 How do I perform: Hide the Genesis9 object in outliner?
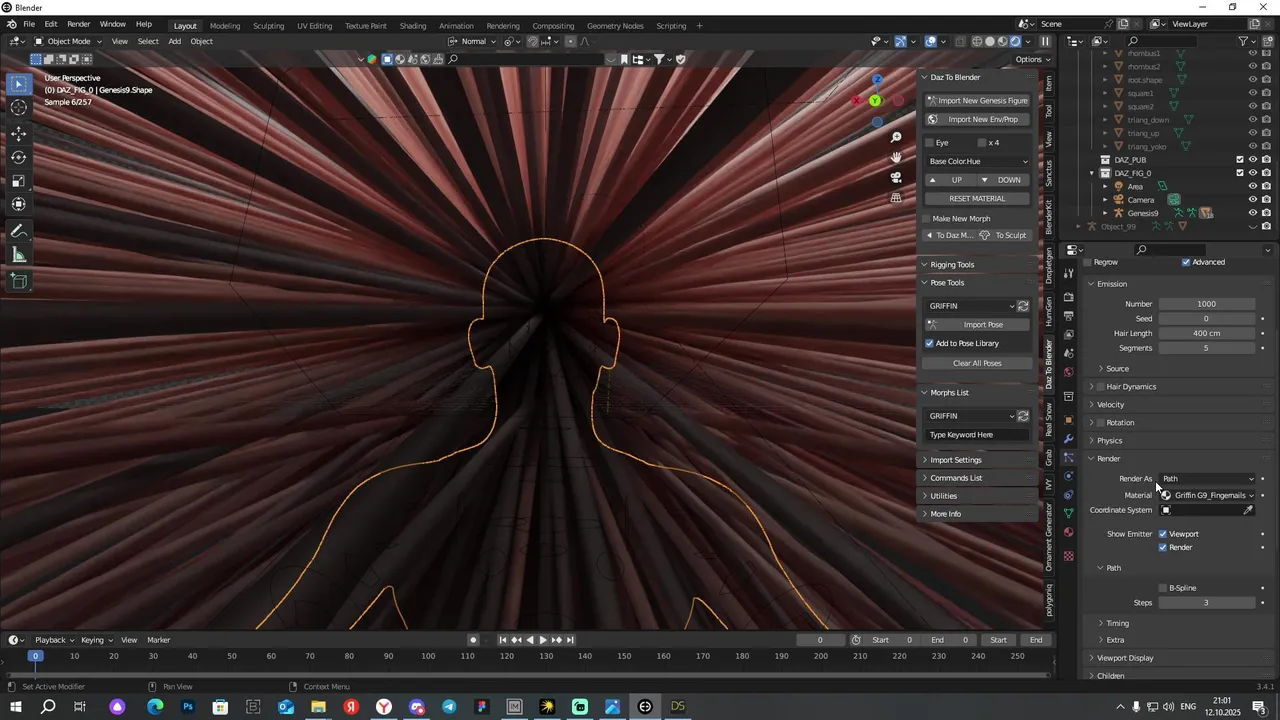tap(1252, 213)
